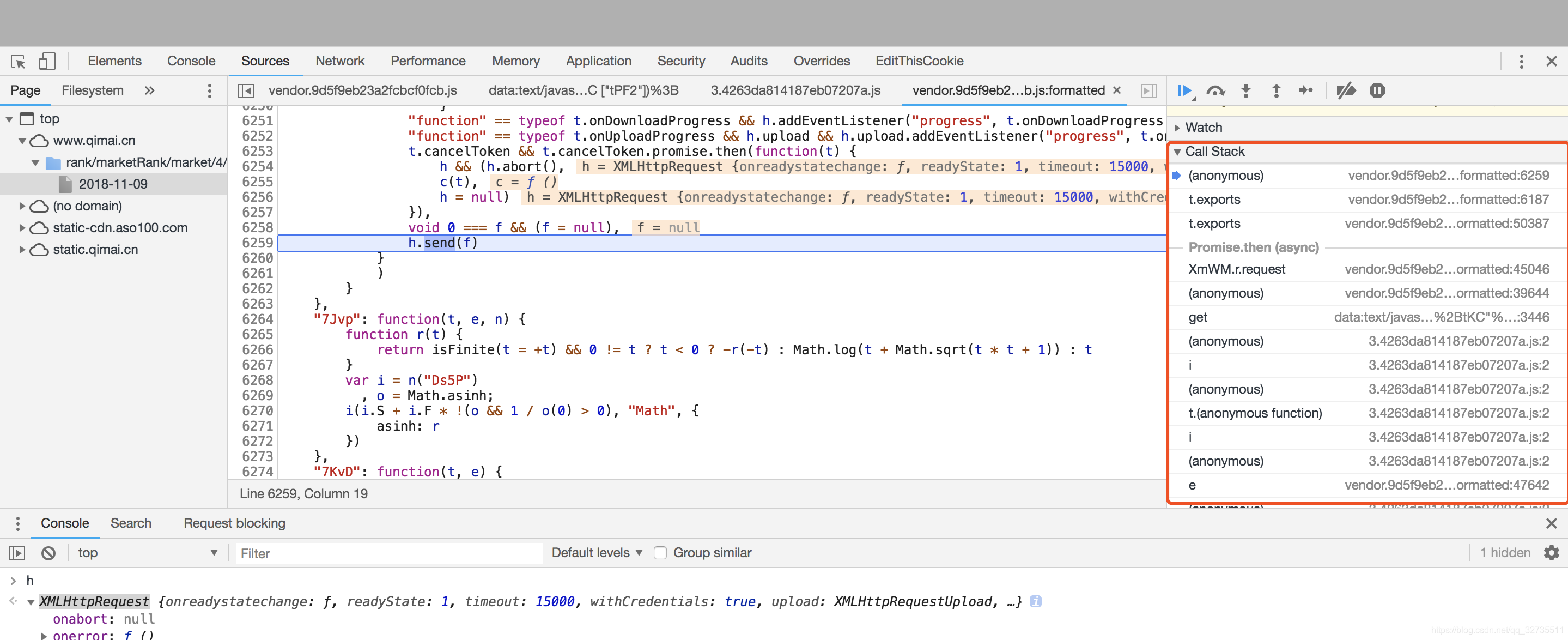Collapse the Call Stack section
This screenshot has height=640, width=1568.
coord(1177,152)
